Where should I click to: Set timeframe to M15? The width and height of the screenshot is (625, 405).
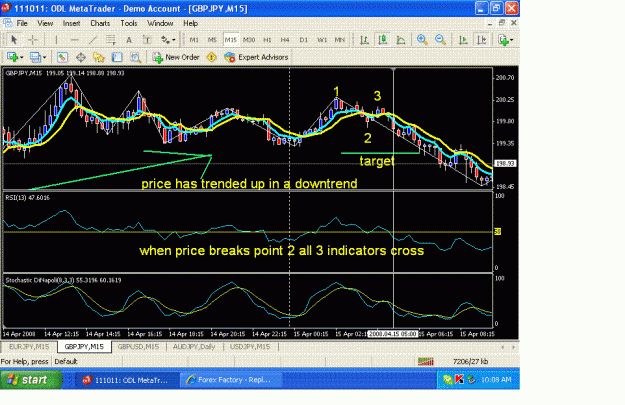(x=230, y=40)
